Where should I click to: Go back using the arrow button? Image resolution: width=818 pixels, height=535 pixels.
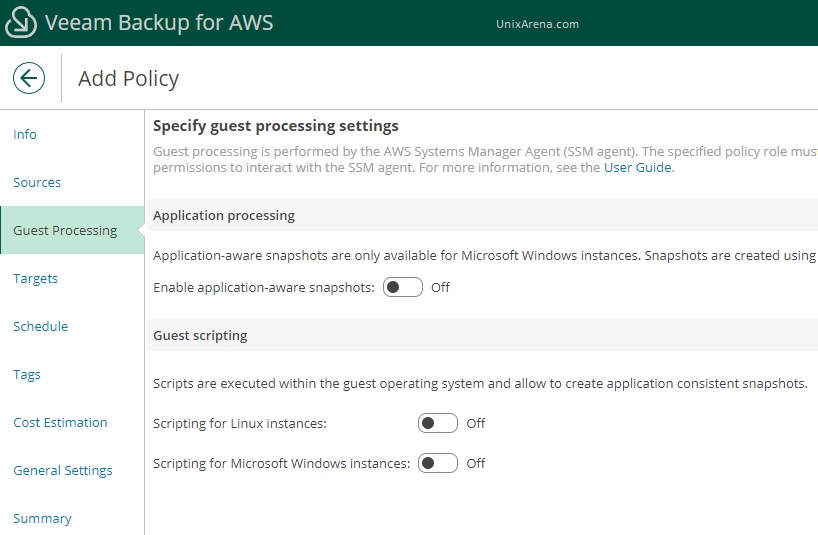point(29,78)
